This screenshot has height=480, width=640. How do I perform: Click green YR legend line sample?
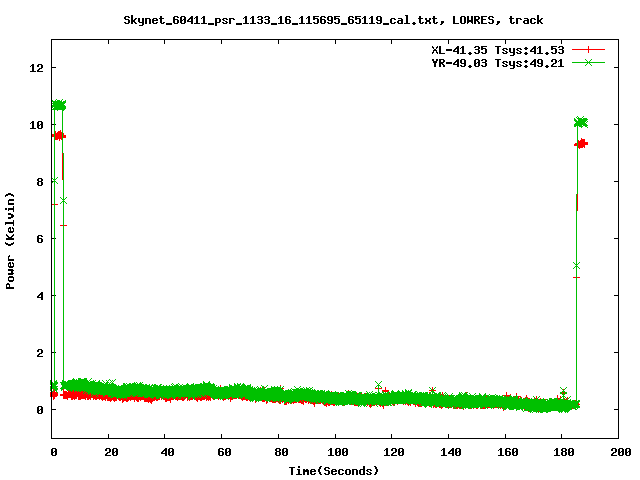pyautogui.click(x=588, y=63)
